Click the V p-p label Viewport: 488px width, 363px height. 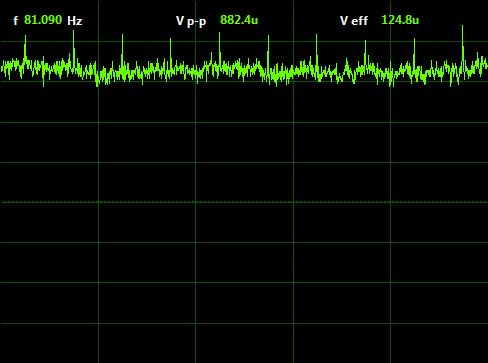point(191,21)
